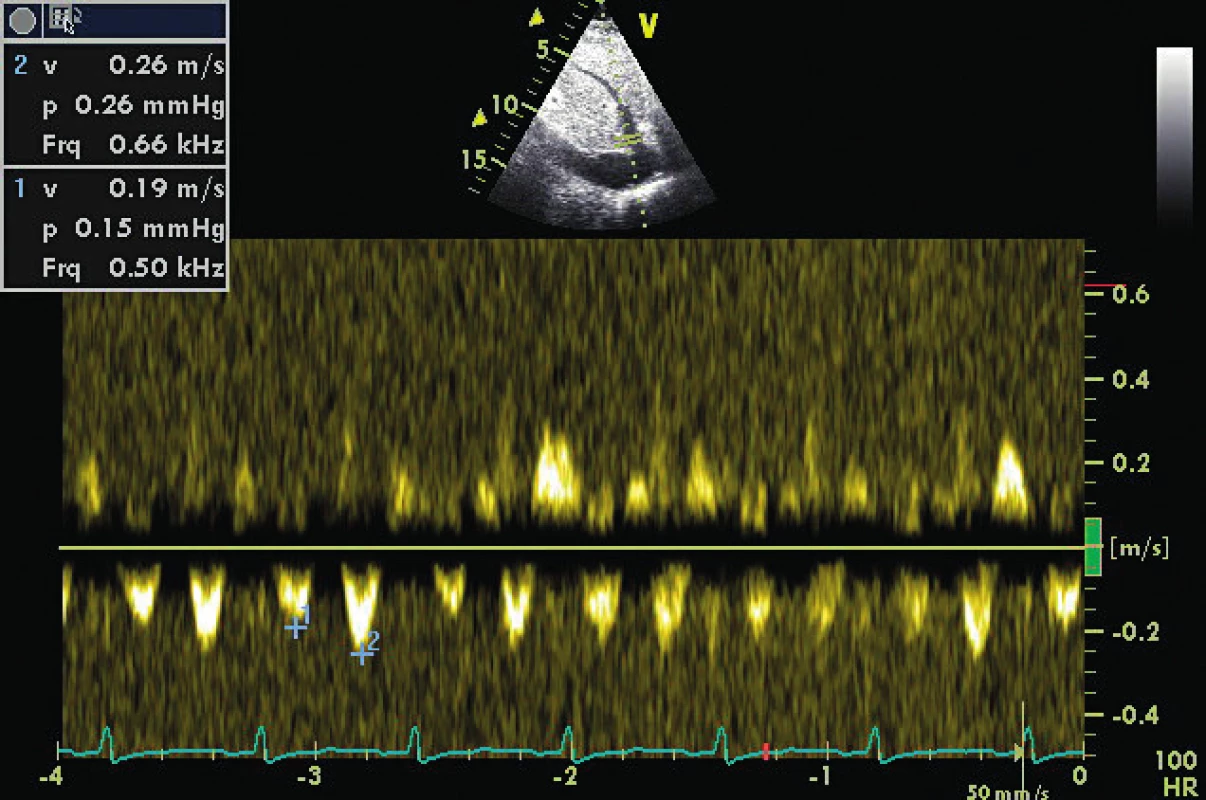Select the 0.19 m/s velocity reading

tap(167, 187)
